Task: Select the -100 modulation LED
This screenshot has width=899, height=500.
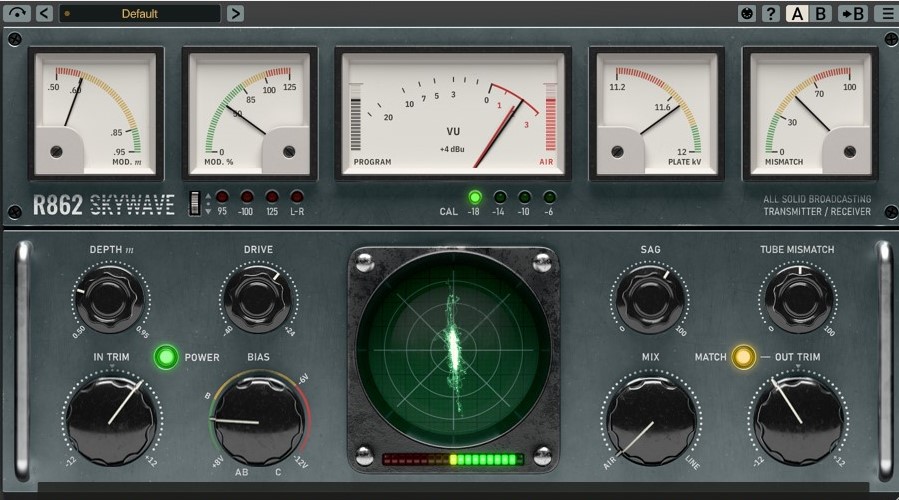Action: [247, 197]
